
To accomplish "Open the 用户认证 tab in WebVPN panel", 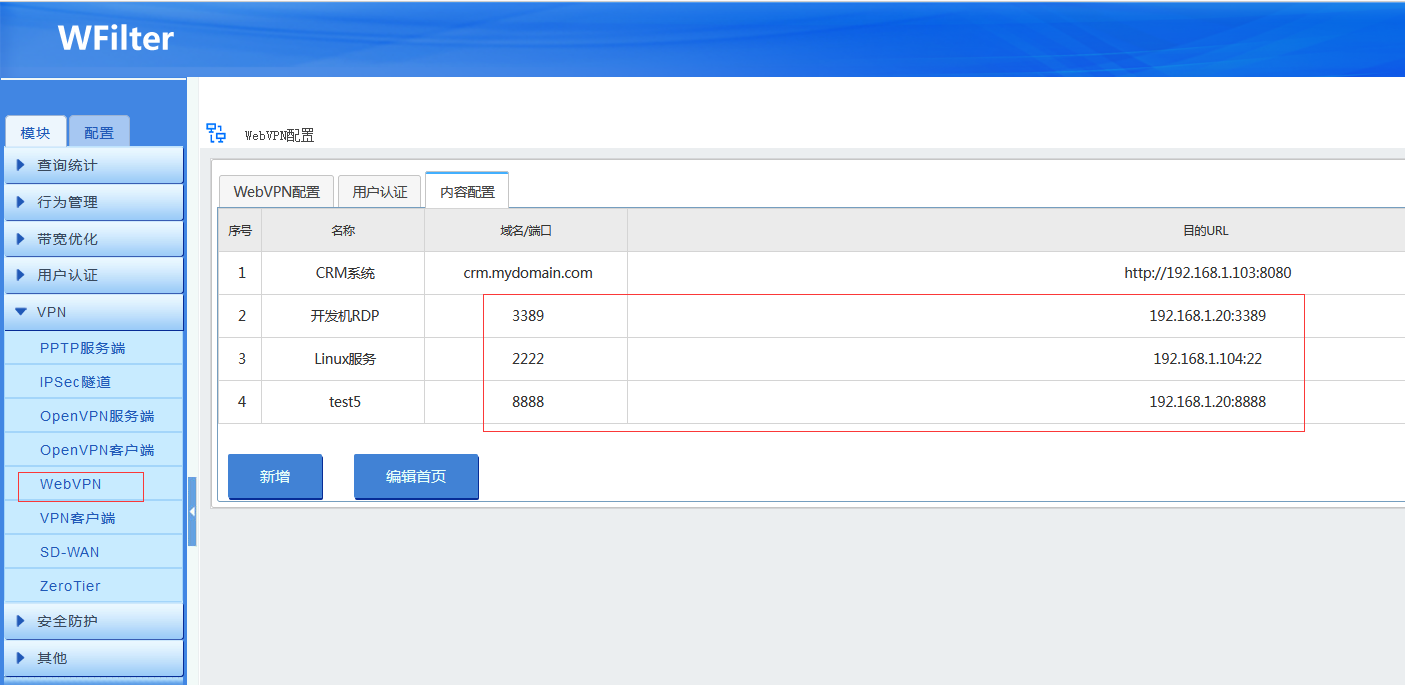I will [x=380, y=192].
